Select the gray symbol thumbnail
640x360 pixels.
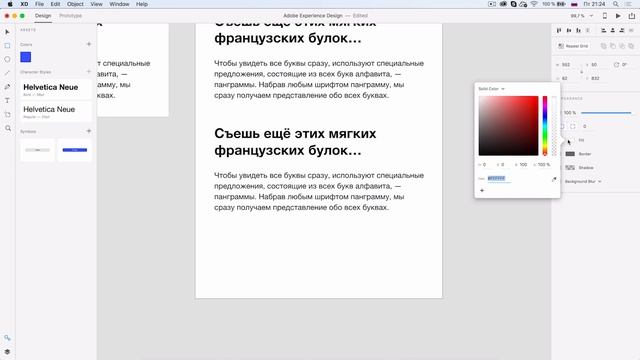click(x=37, y=150)
